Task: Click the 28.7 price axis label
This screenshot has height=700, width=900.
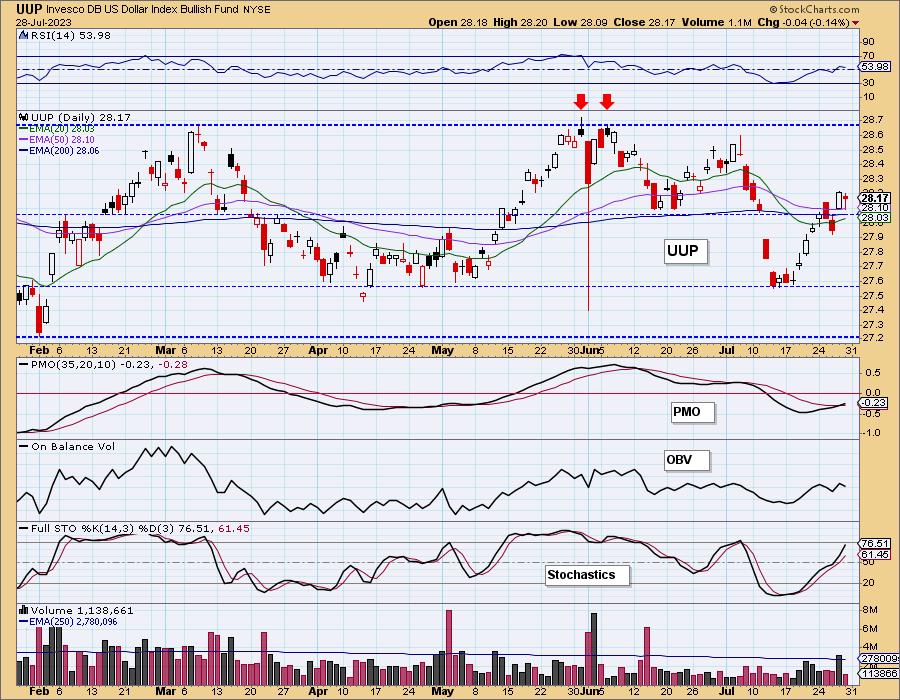Action: coord(872,119)
